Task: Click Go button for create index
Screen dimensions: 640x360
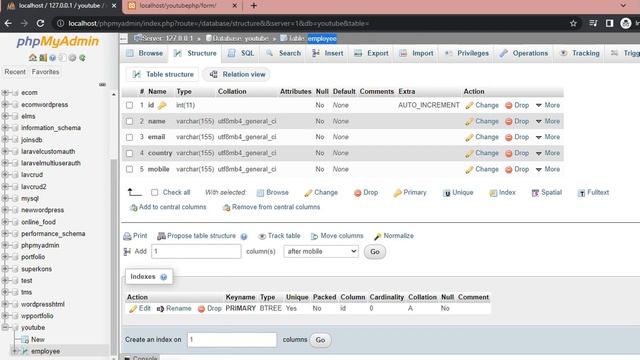Action: click(x=320, y=340)
